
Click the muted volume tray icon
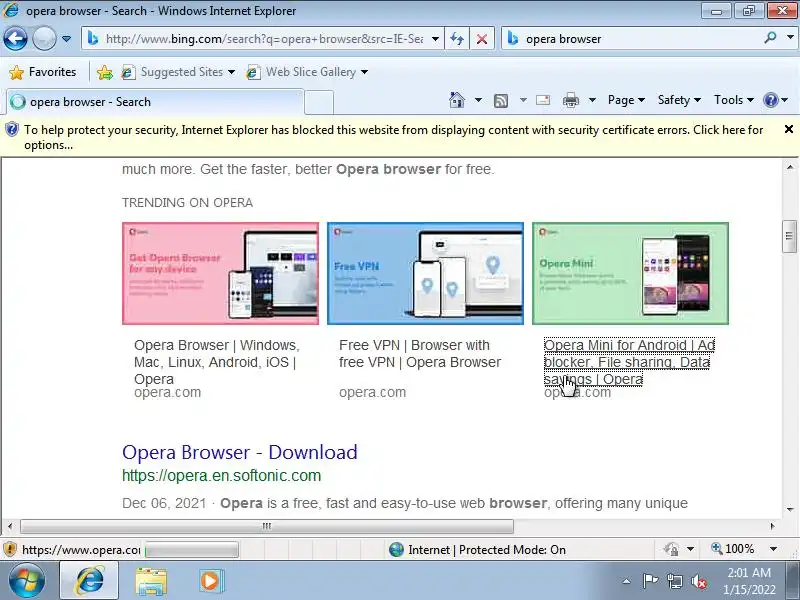pyautogui.click(x=698, y=581)
